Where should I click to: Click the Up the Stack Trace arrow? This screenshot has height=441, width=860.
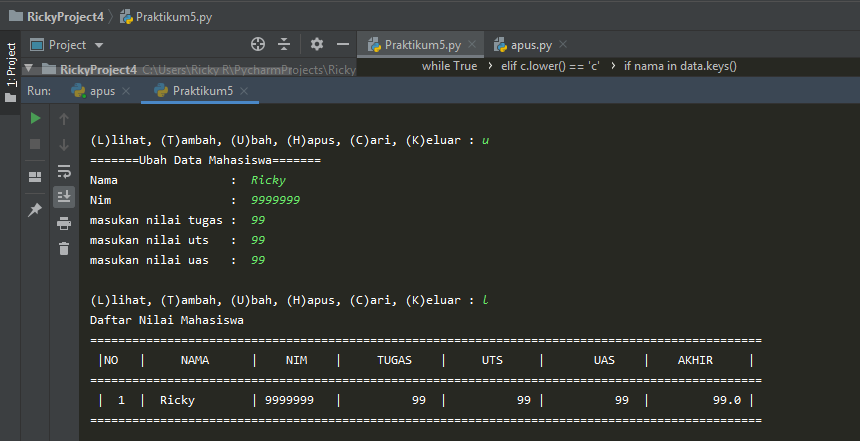pyautogui.click(x=64, y=119)
